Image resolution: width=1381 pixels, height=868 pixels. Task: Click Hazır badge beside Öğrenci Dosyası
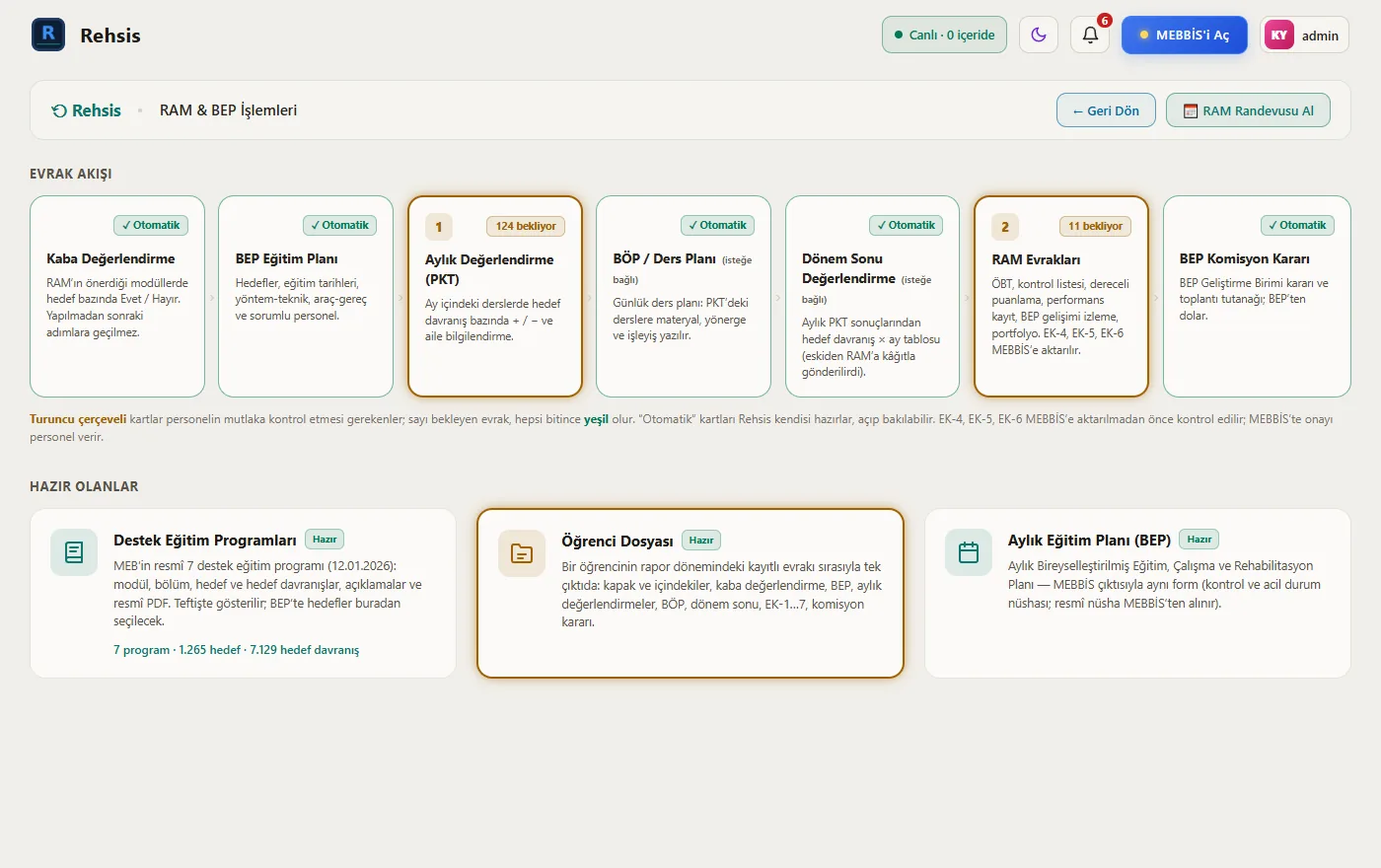coord(701,541)
